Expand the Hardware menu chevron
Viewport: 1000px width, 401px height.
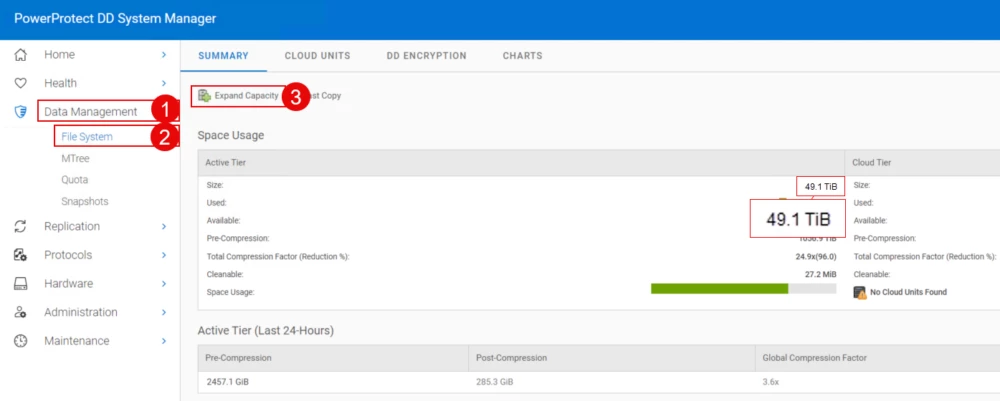[x=164, y=284]
